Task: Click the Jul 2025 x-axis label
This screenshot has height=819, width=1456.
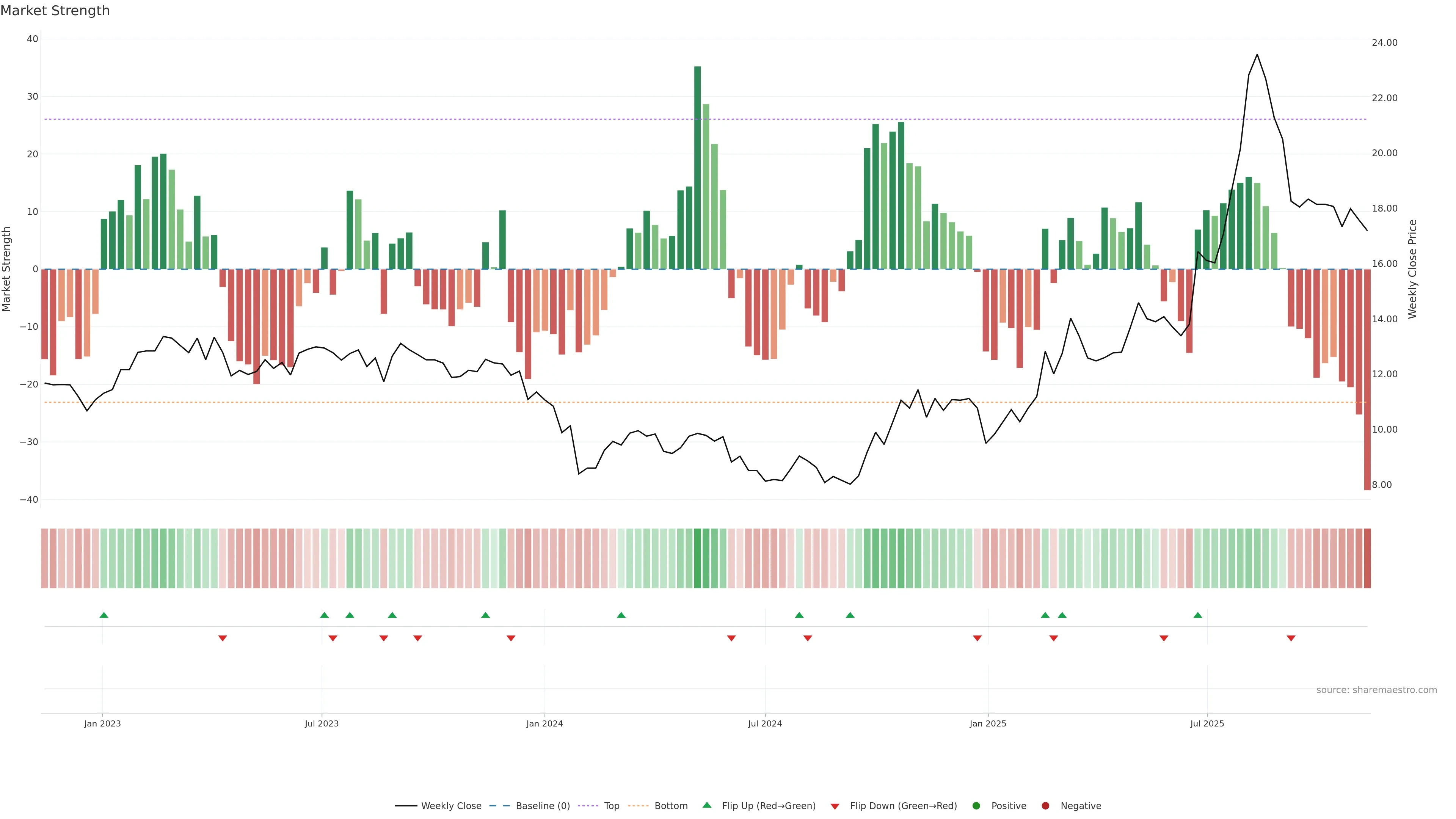Action: (1207, 723)
